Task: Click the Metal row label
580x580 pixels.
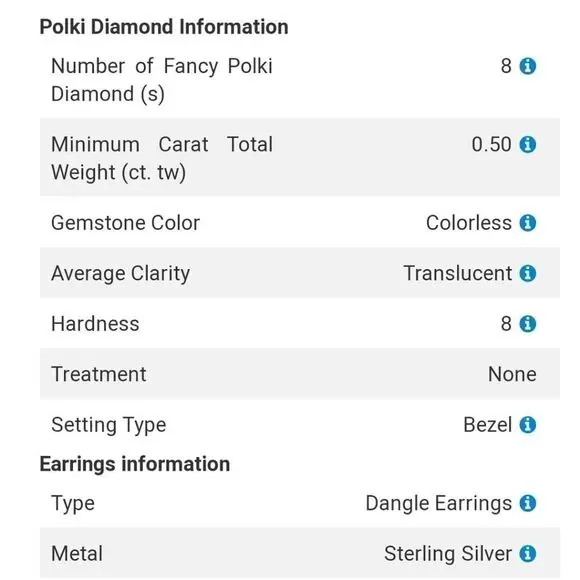Action: click(77, 554)
